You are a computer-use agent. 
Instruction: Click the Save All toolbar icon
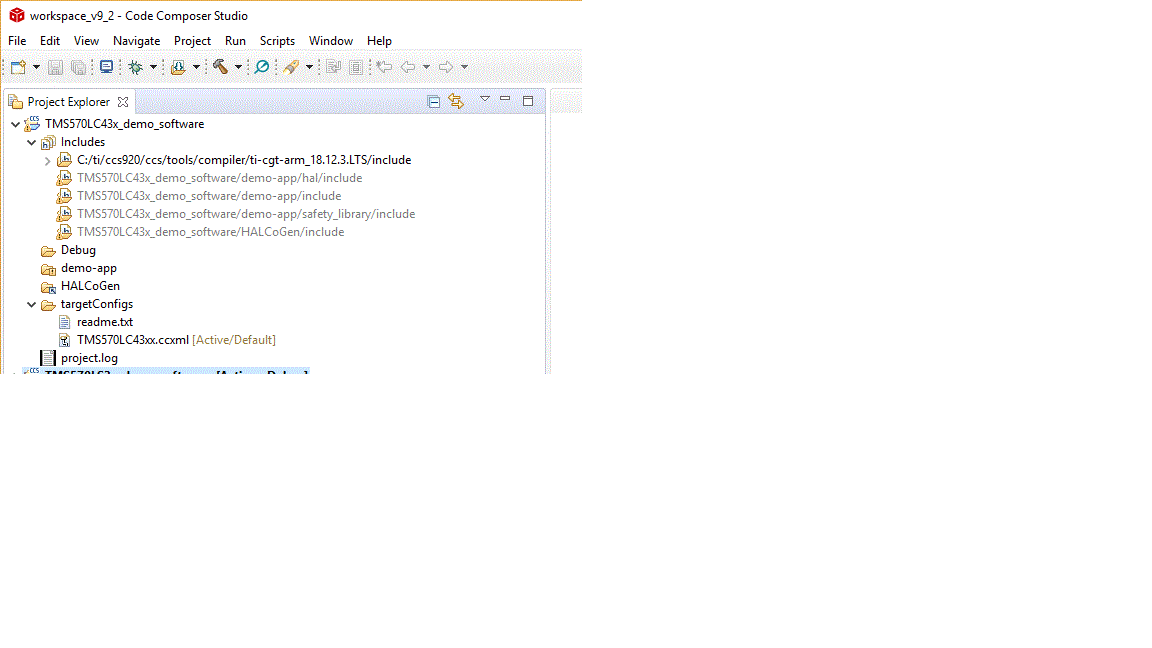78,68
